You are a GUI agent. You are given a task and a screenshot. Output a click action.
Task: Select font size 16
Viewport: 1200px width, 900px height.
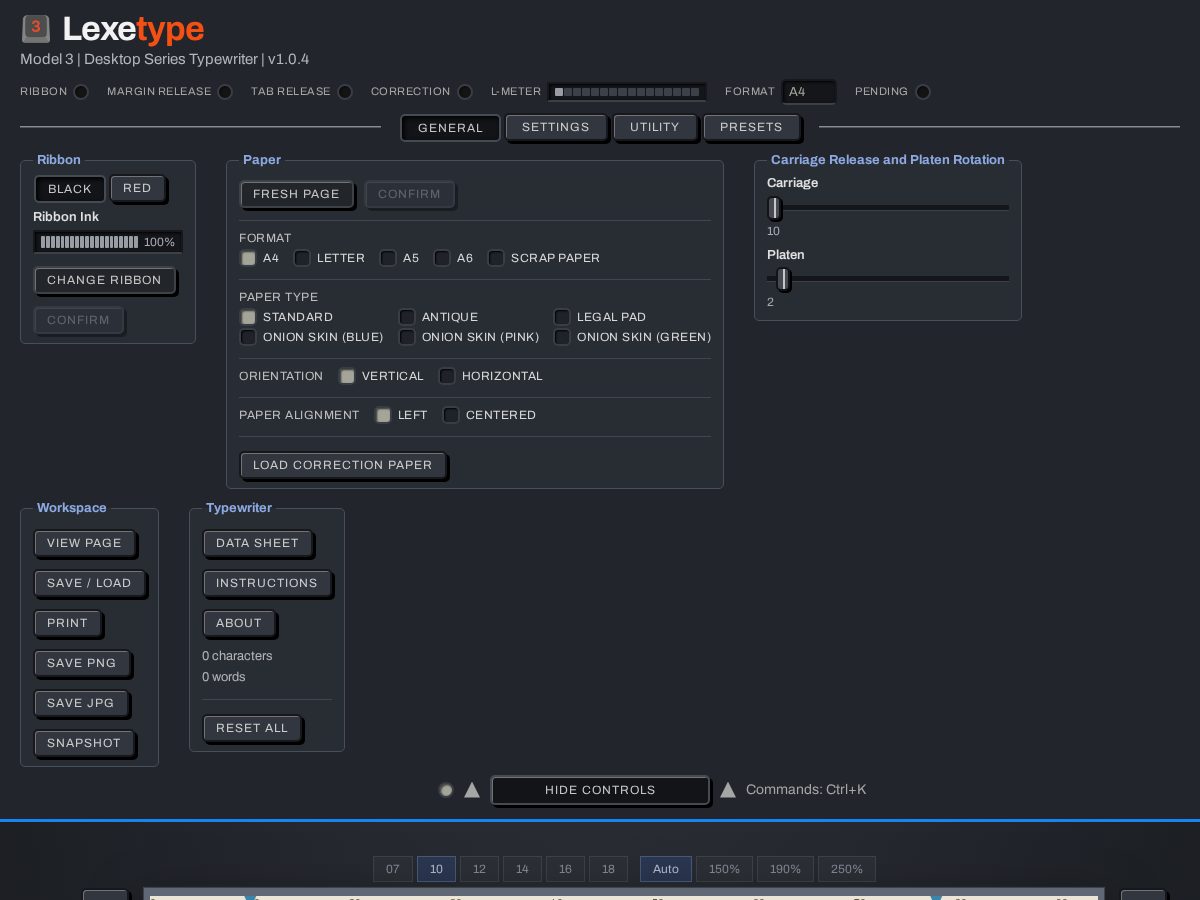click(x=565, y=869)
